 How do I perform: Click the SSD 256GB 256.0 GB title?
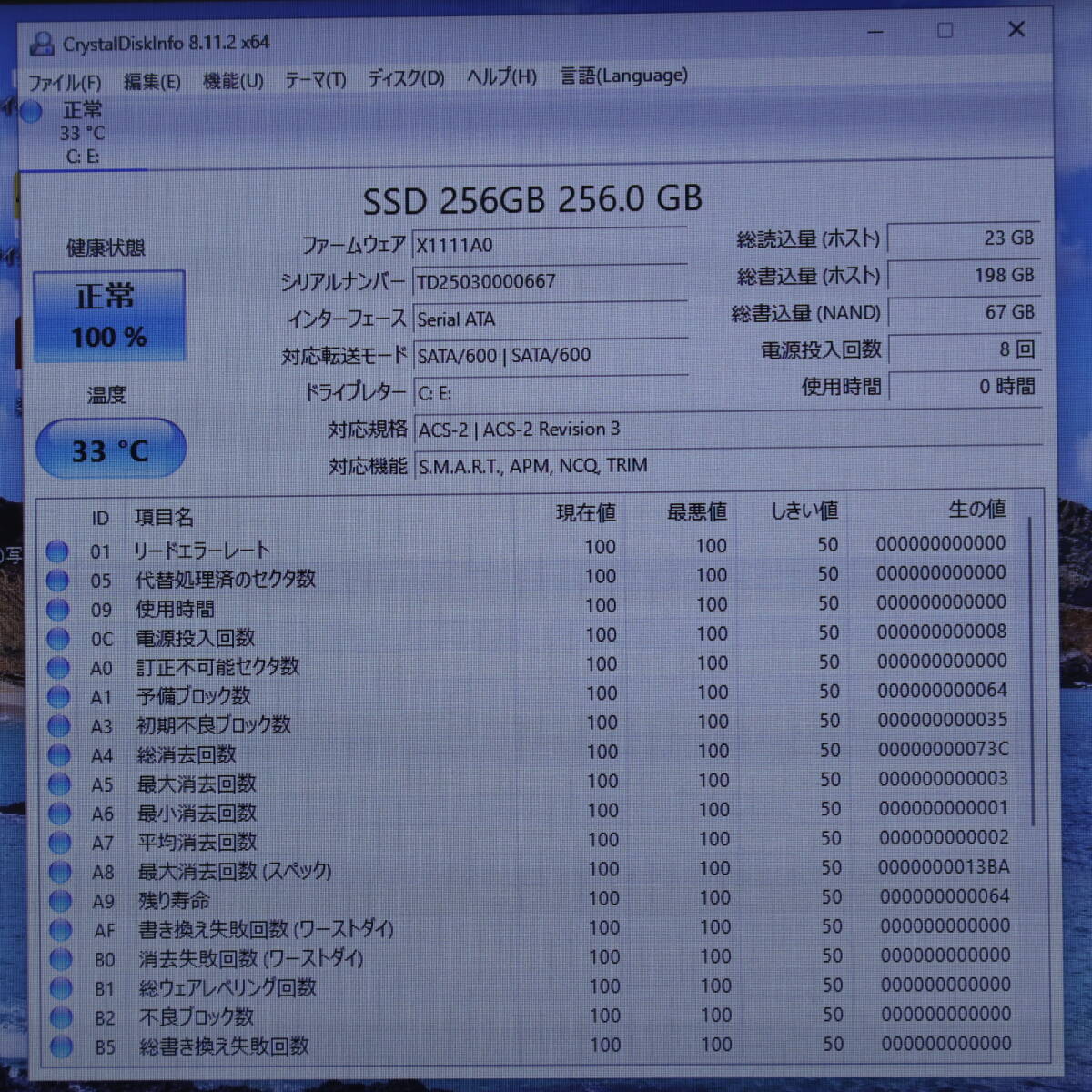coord(532,199)
